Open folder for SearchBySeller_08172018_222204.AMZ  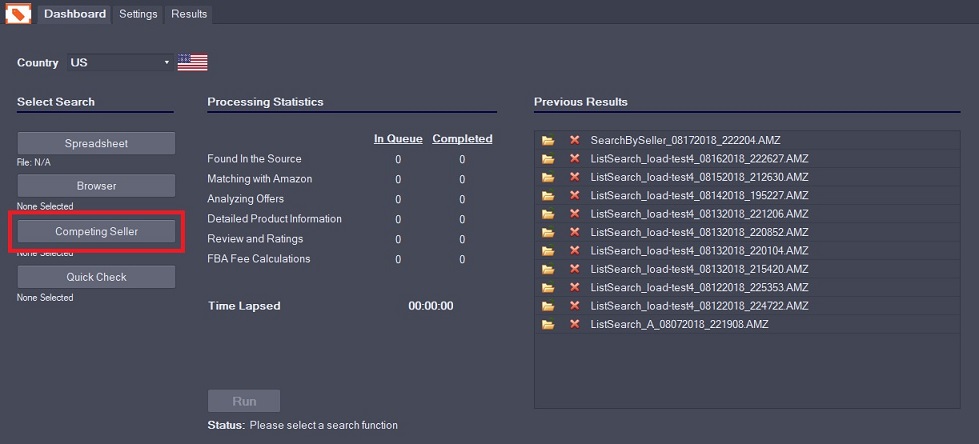pos(548,140)
